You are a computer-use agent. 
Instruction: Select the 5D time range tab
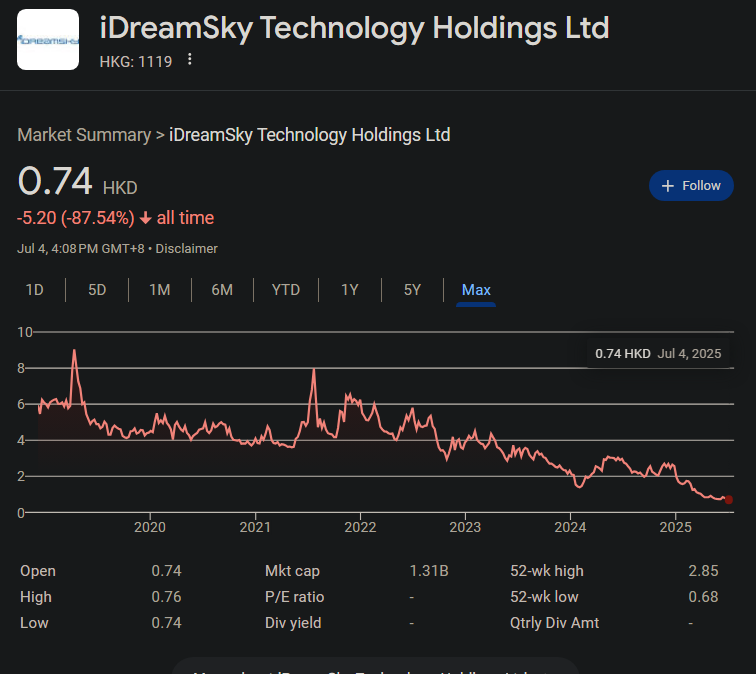tap(97, 290)
